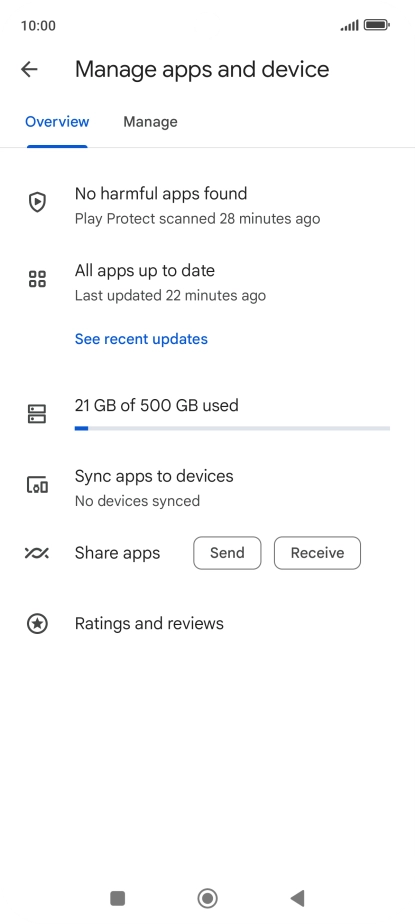
Task: Open See recent updates link
Action: coord(141,339)
